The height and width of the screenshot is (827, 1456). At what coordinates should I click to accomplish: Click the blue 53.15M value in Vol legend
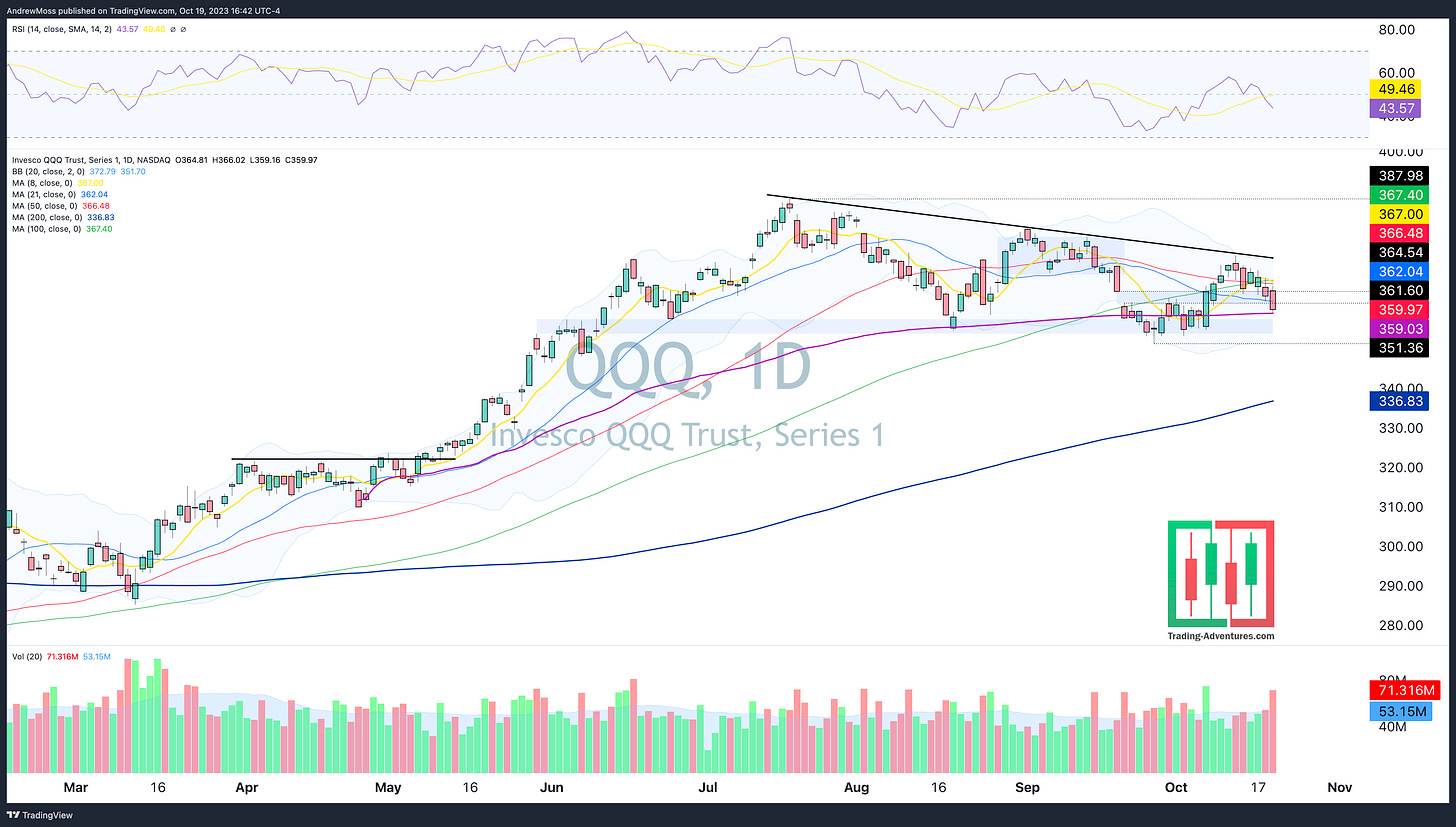click(96, 657)
